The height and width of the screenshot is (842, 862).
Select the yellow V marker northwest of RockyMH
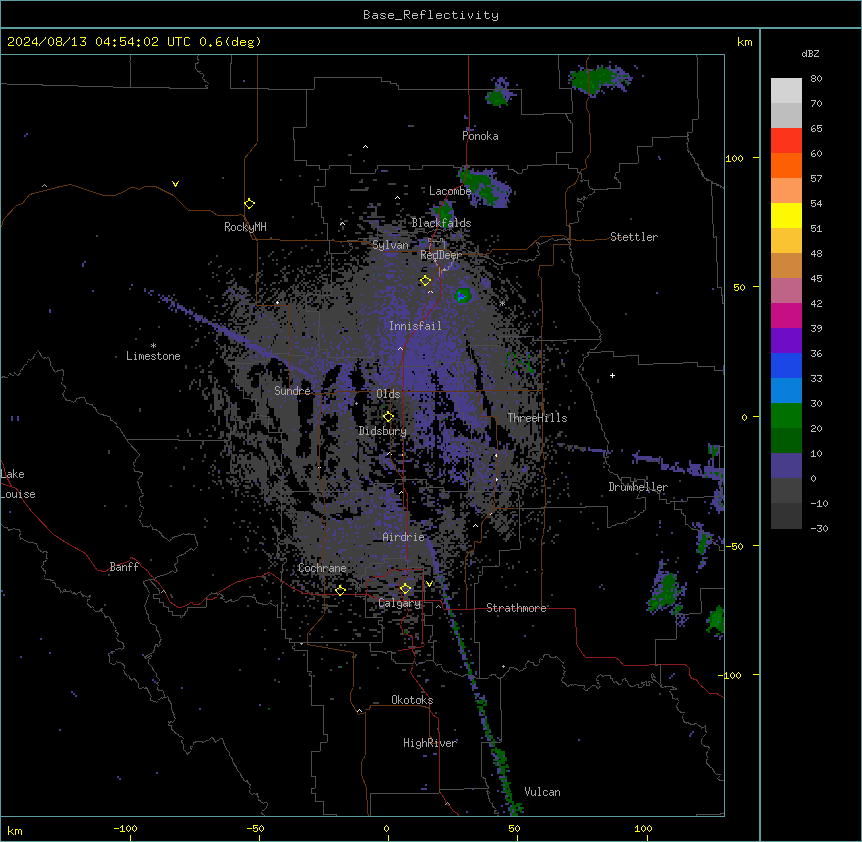(175, 184)
